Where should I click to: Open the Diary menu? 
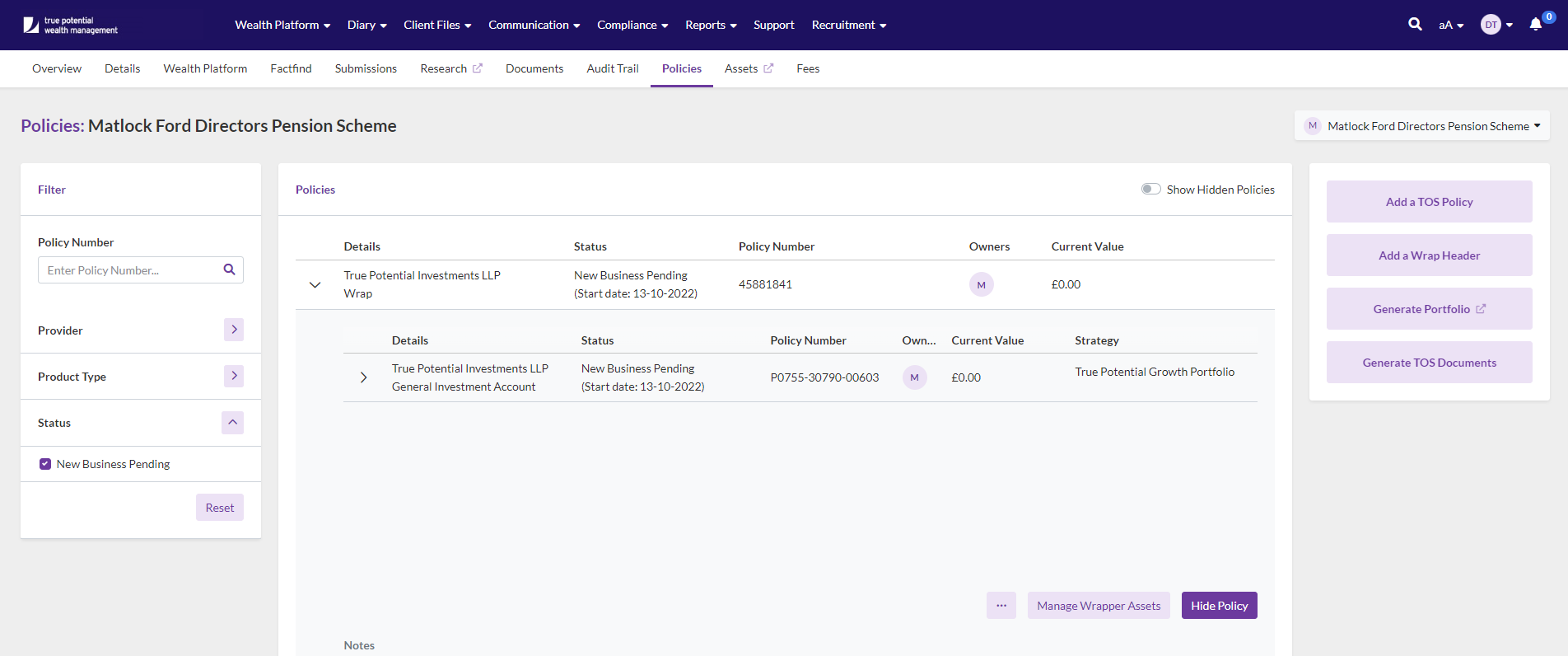[x=366, y=25]
